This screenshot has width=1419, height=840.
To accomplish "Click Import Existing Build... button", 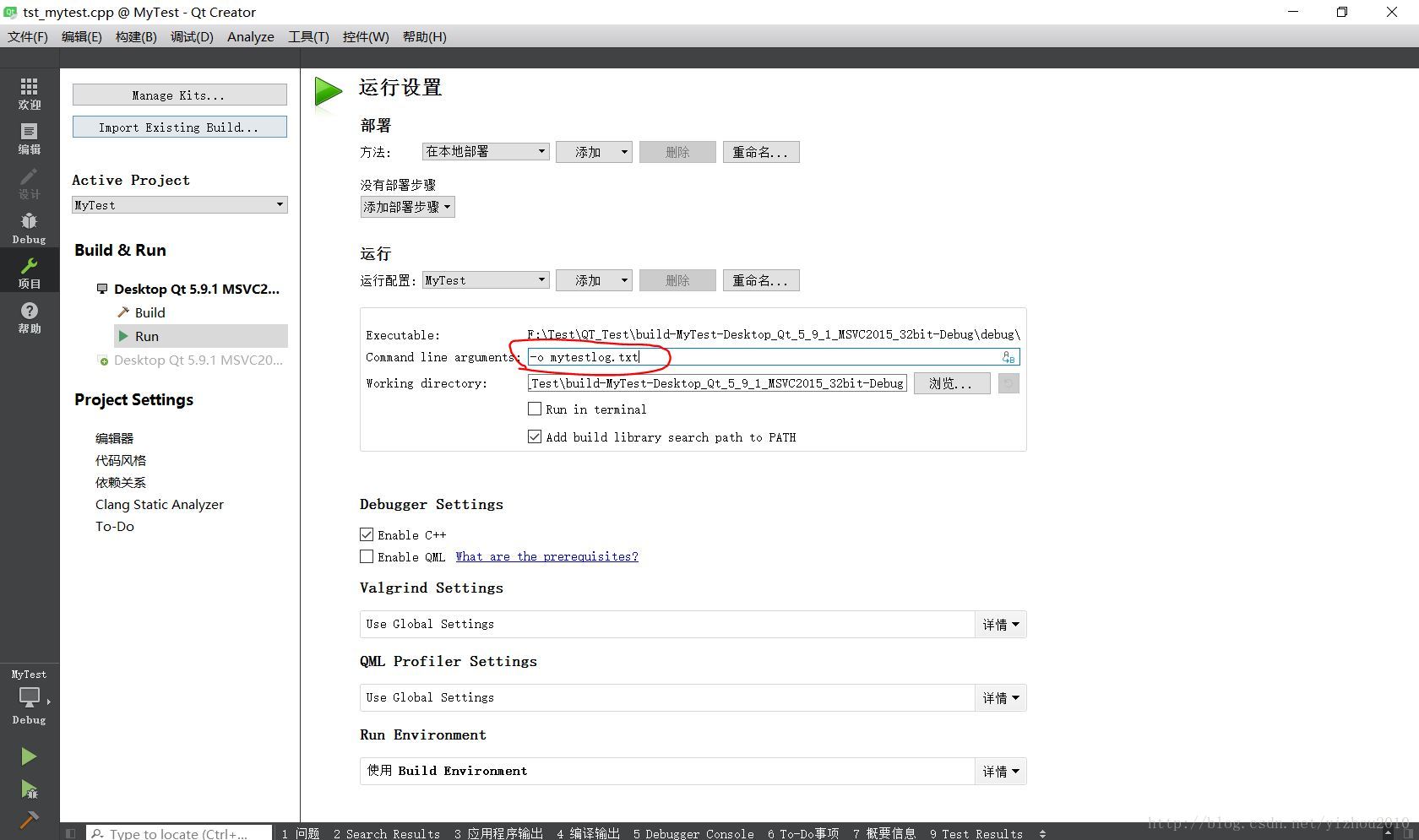I will 179,127.
